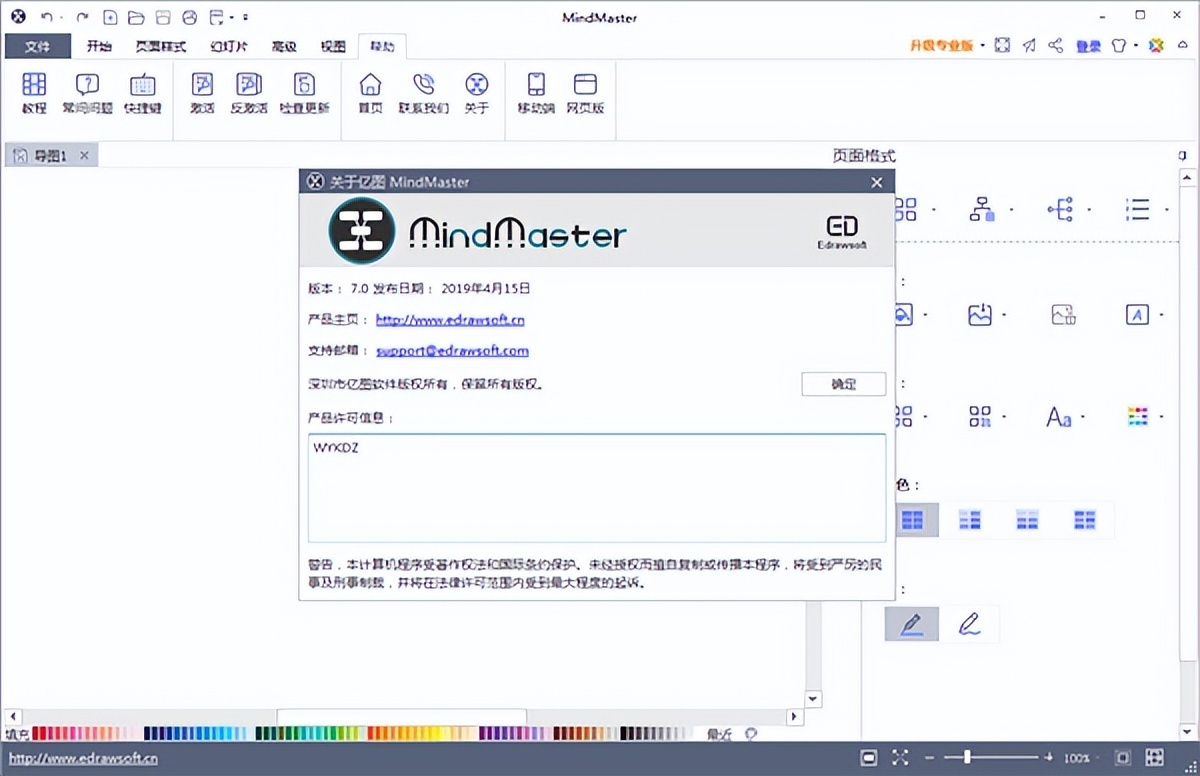
Task: Expand the 升级专业版 dropdown arrow
Action: [x=983, y=46]
